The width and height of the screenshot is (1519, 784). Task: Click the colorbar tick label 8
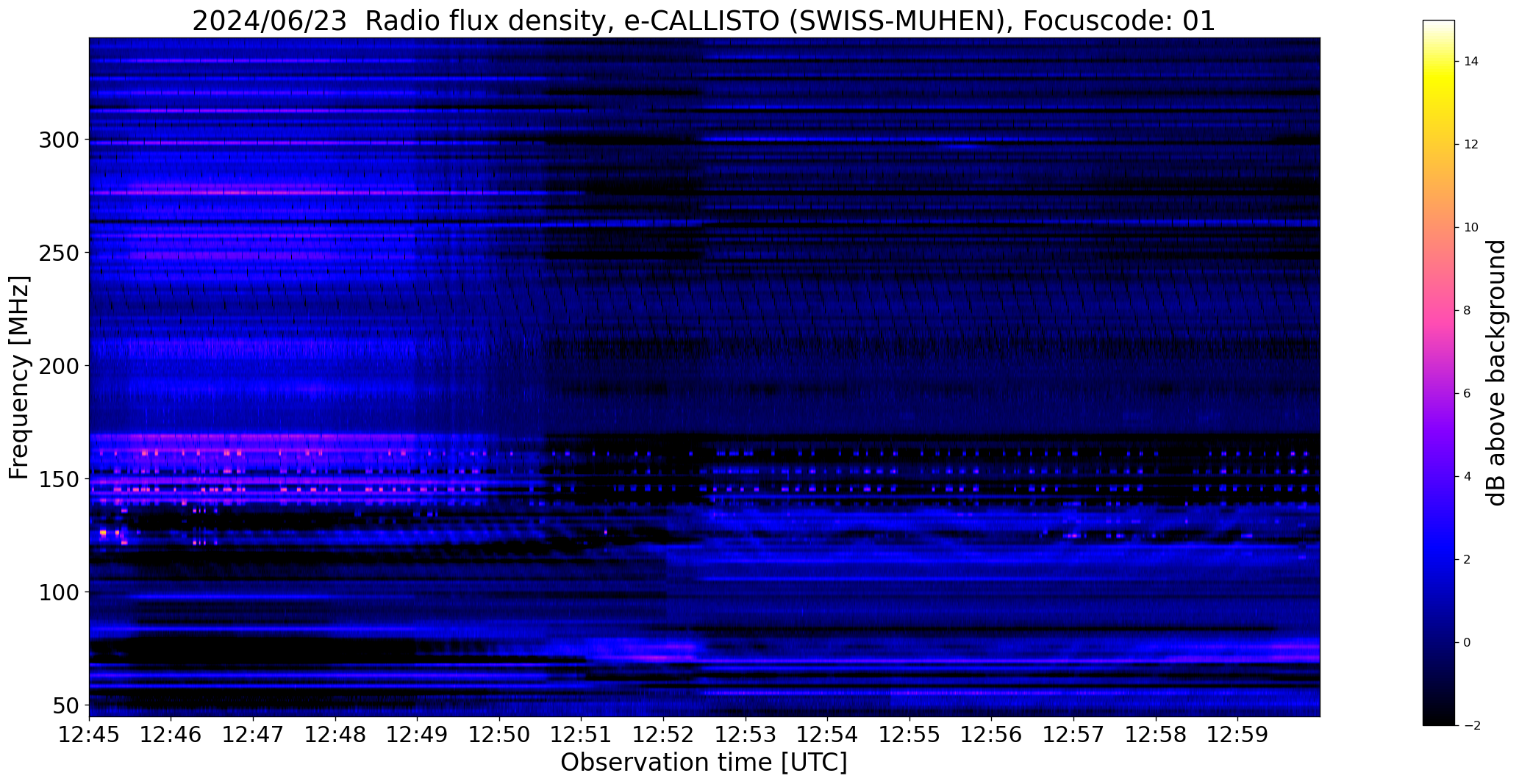1468,311
